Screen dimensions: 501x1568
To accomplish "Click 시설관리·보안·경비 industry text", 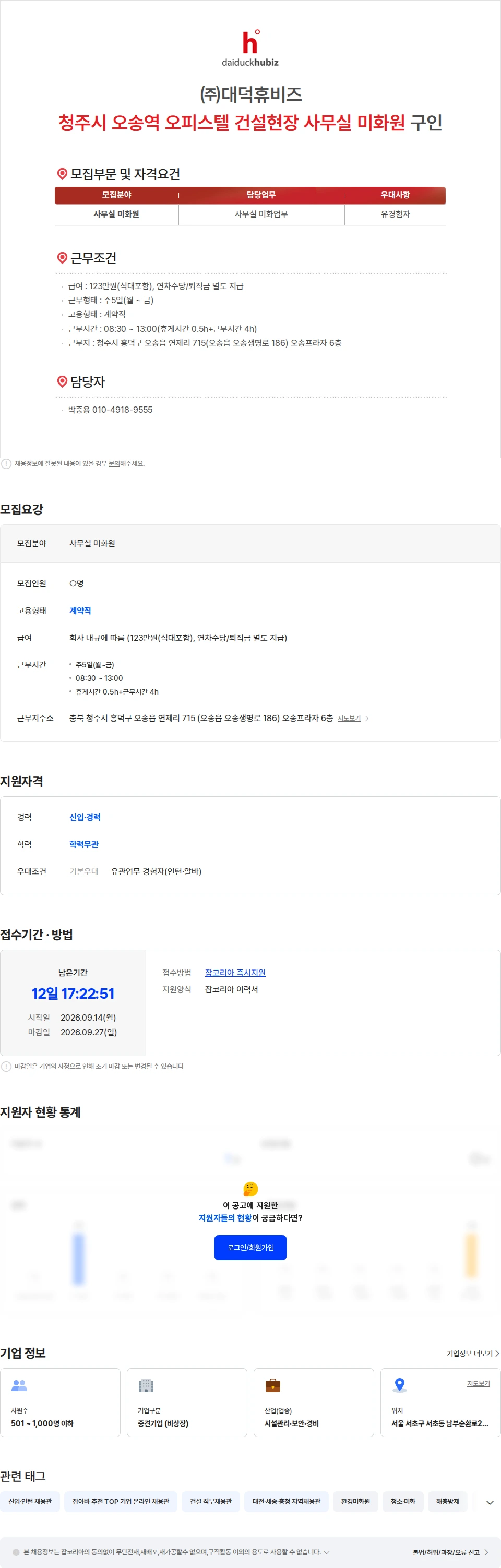I will coord(292,1424).
